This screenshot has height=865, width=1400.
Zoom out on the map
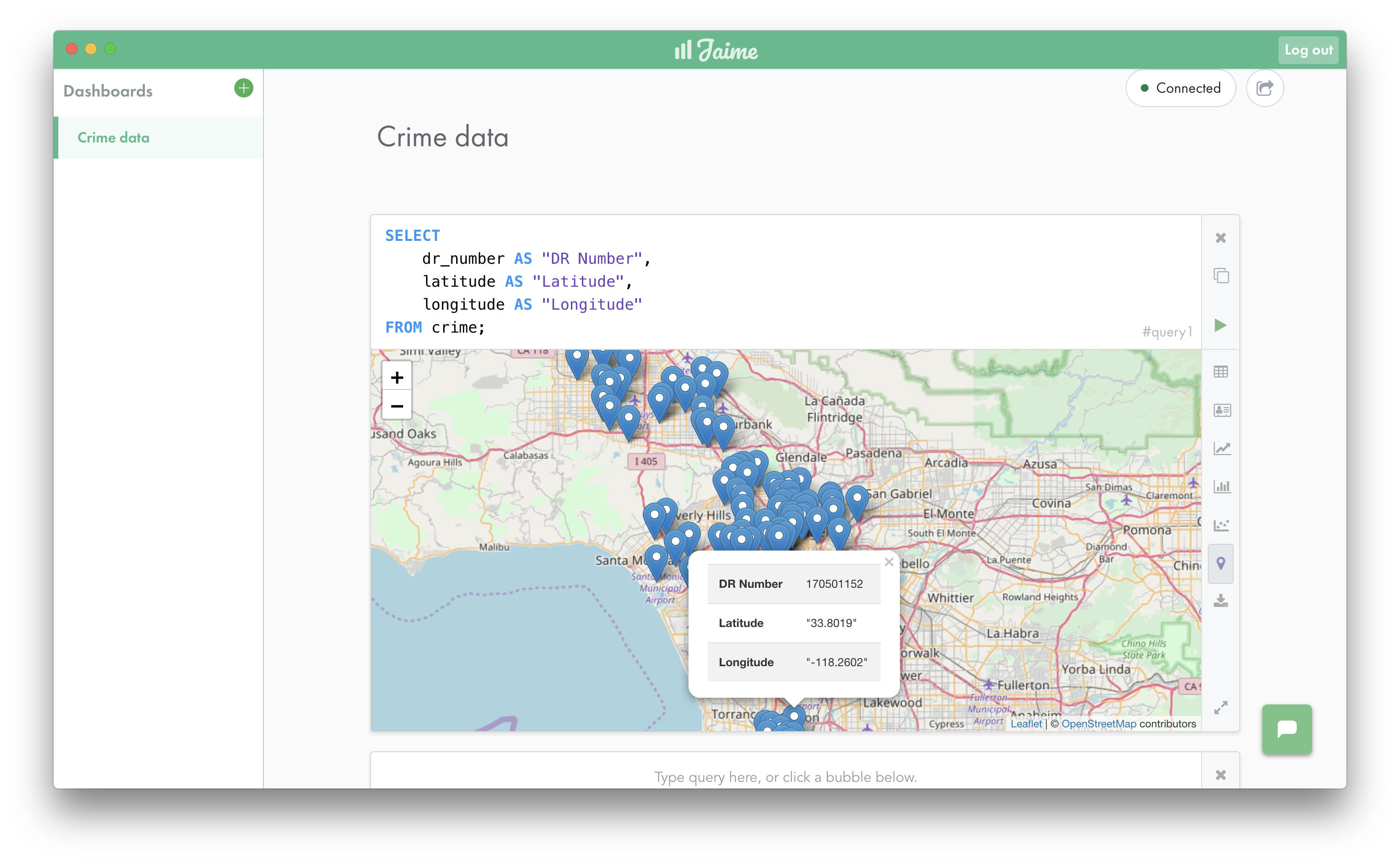coord(397,406)
